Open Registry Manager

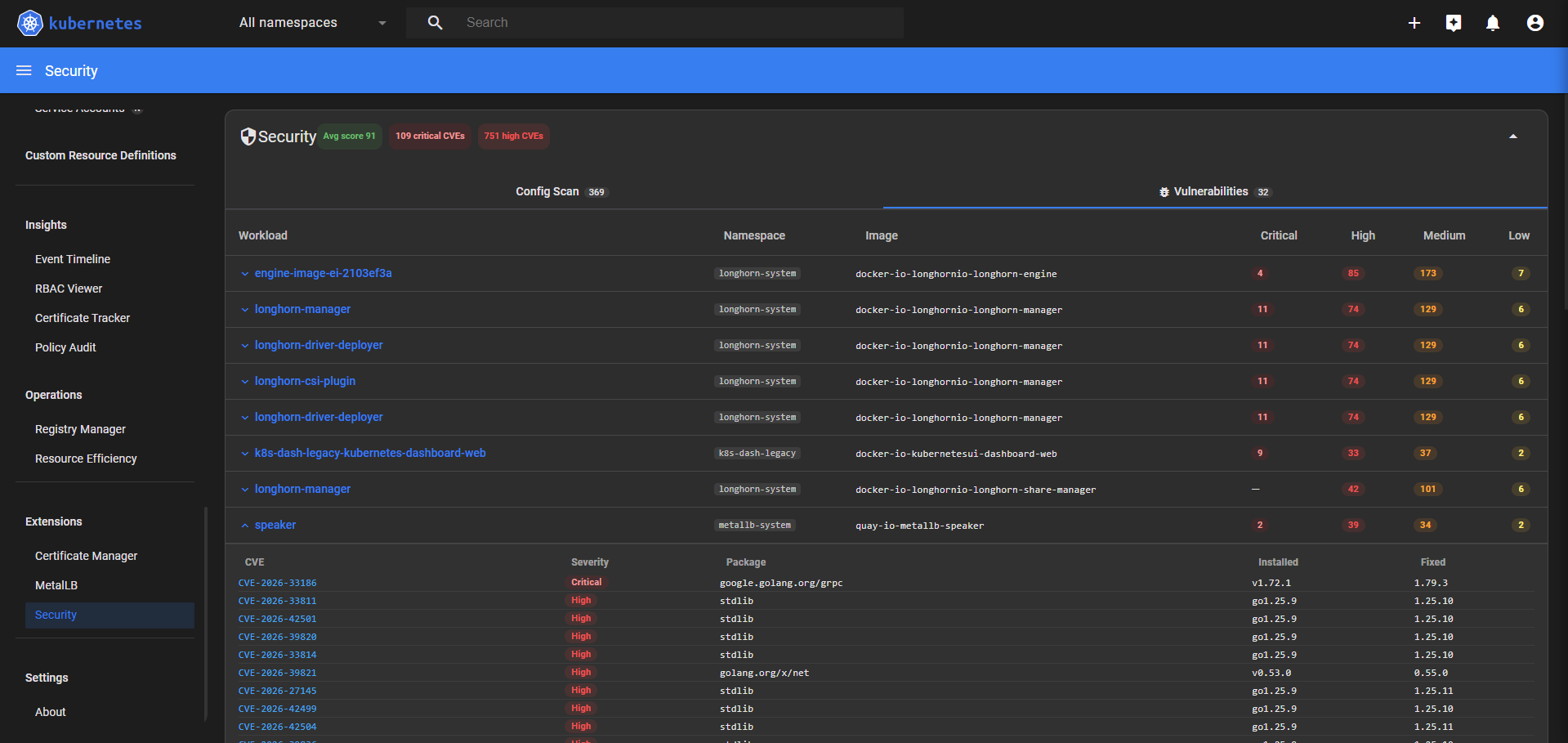coord(80,429)
